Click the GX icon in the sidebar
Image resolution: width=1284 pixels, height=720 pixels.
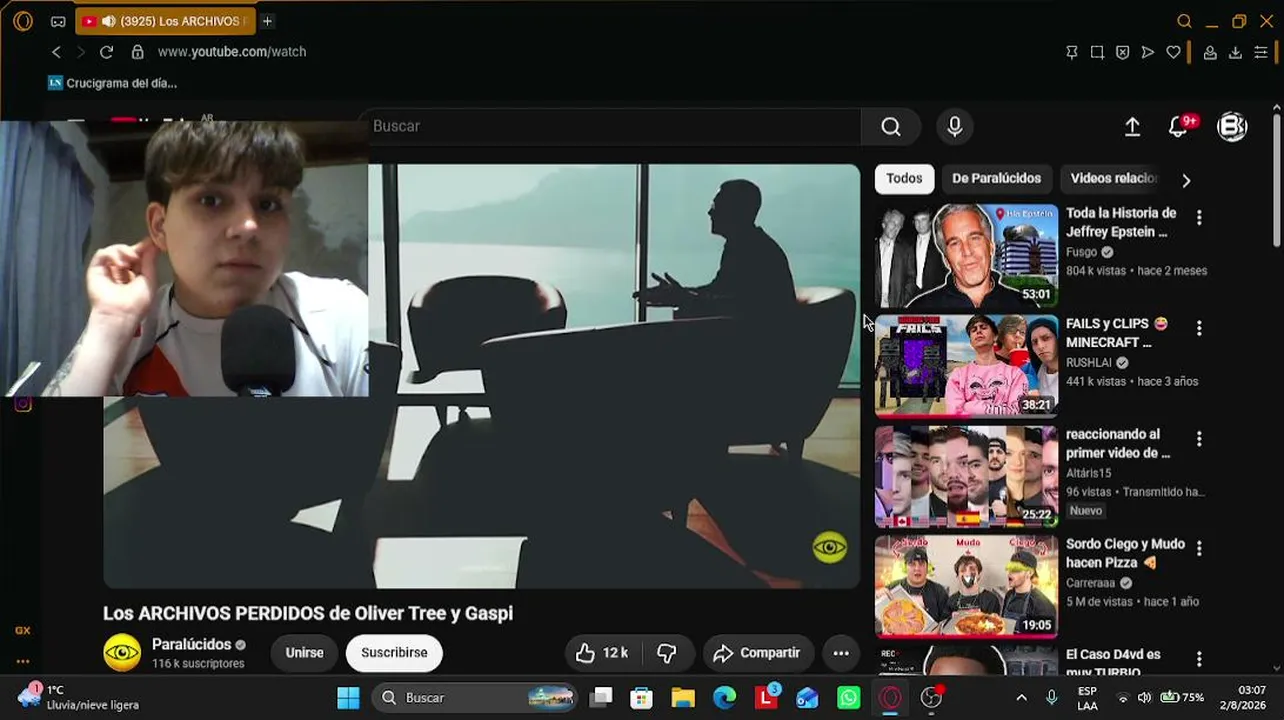(23, 630)
